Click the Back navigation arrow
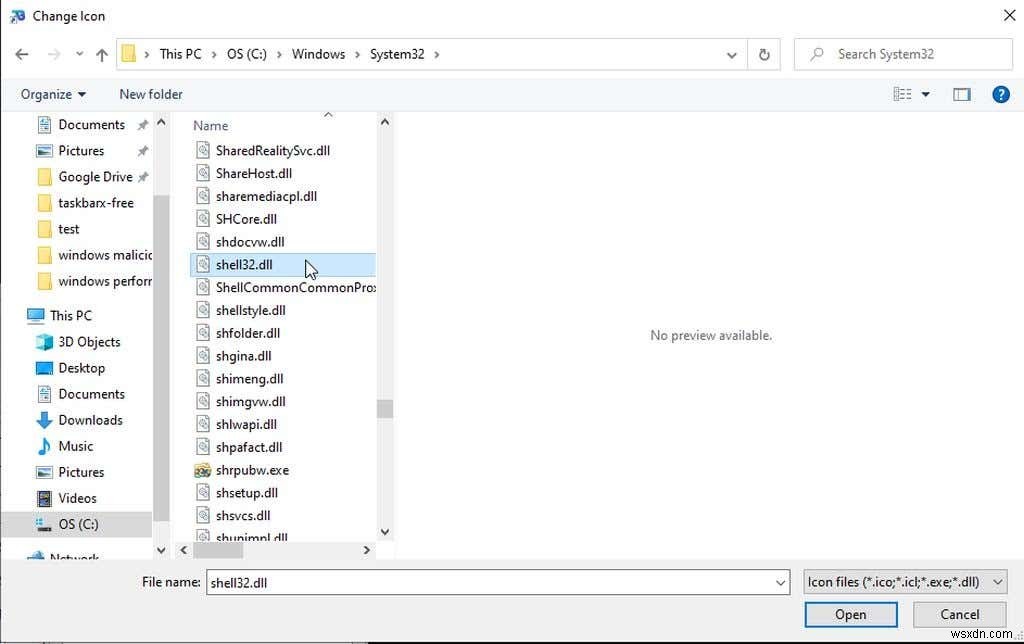The width and height of the screenshot is (1024, 644). (x=22, y=54)
